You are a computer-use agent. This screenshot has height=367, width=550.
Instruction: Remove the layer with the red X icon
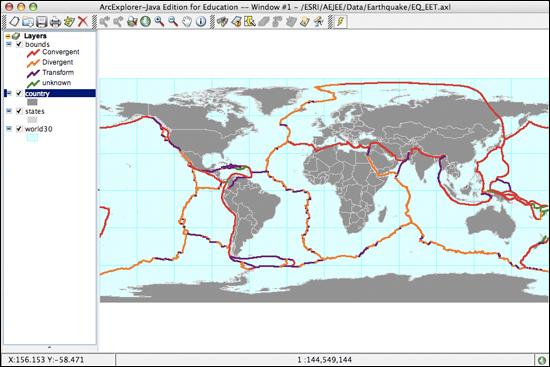tap(82, 22)
